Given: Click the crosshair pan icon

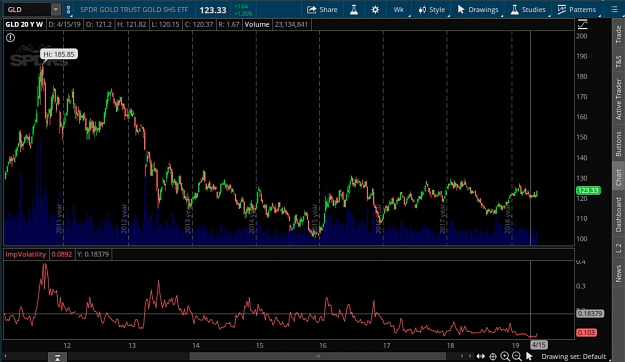Looking at the screenshot, I should point(493,356).
